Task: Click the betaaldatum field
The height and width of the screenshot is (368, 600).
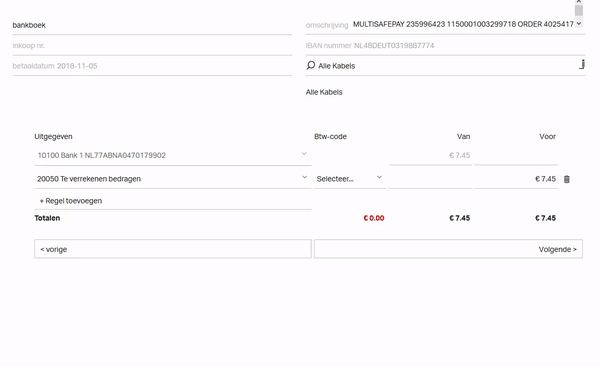Action: click(x=152, y=66)
